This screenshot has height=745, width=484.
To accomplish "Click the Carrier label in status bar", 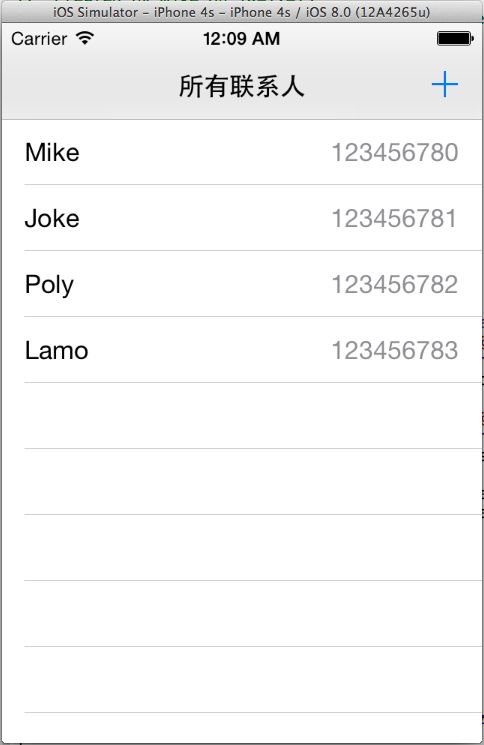I will [x=39, y=38].
